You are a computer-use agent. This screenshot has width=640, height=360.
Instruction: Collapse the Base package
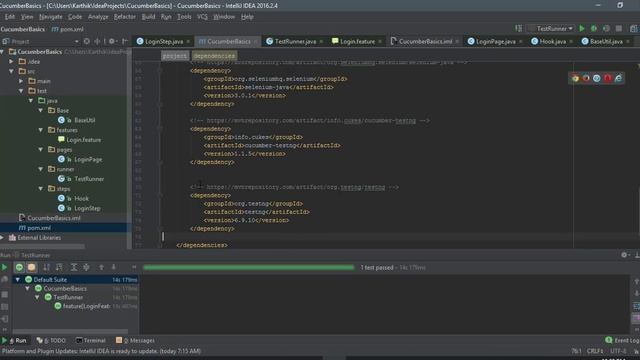(41, 111)
